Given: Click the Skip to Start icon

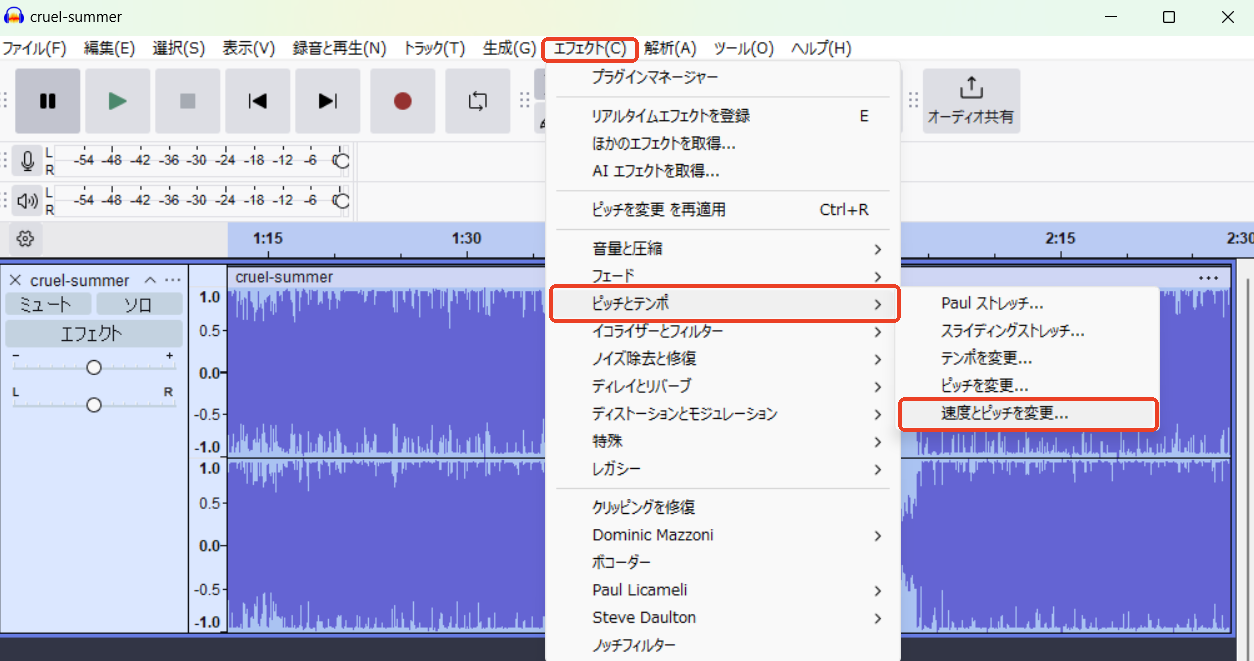Looking at the screenshot, I should 257,100.
